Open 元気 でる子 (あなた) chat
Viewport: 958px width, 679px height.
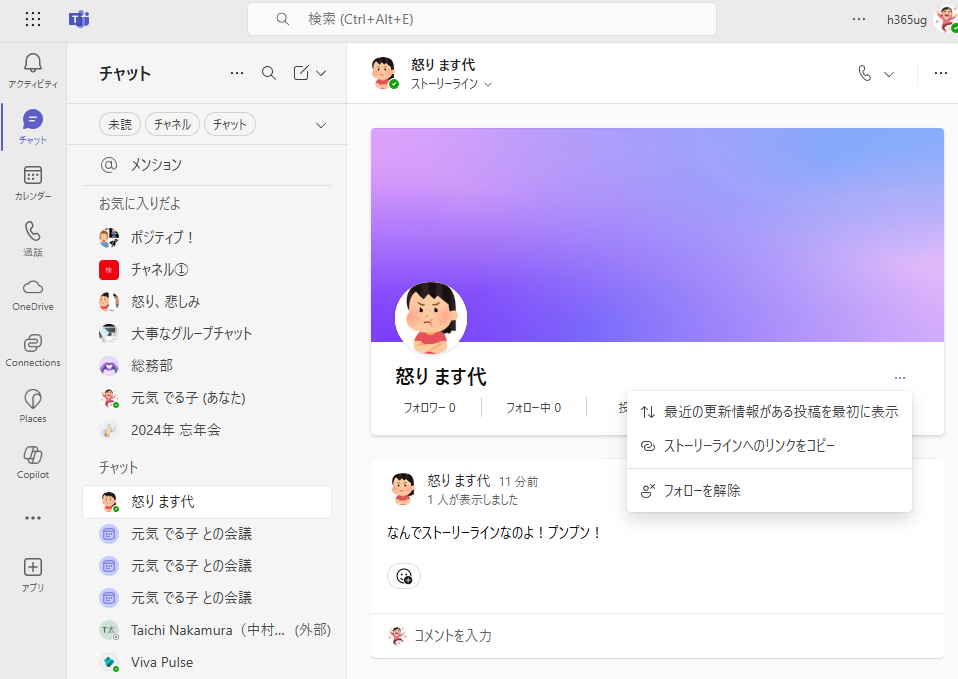207,398
